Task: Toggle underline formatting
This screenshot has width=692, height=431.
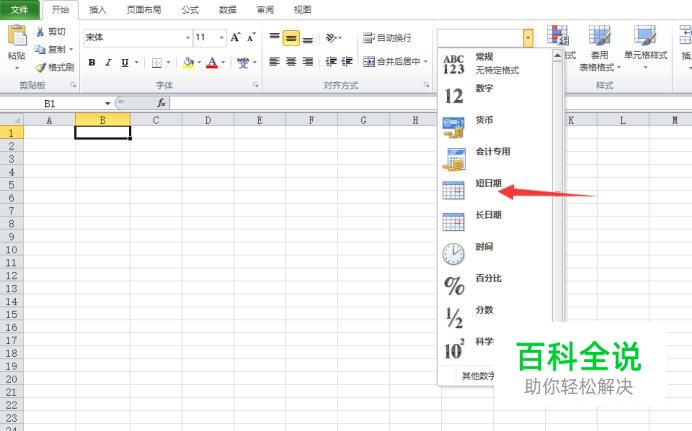Action: tap(125, 63)
